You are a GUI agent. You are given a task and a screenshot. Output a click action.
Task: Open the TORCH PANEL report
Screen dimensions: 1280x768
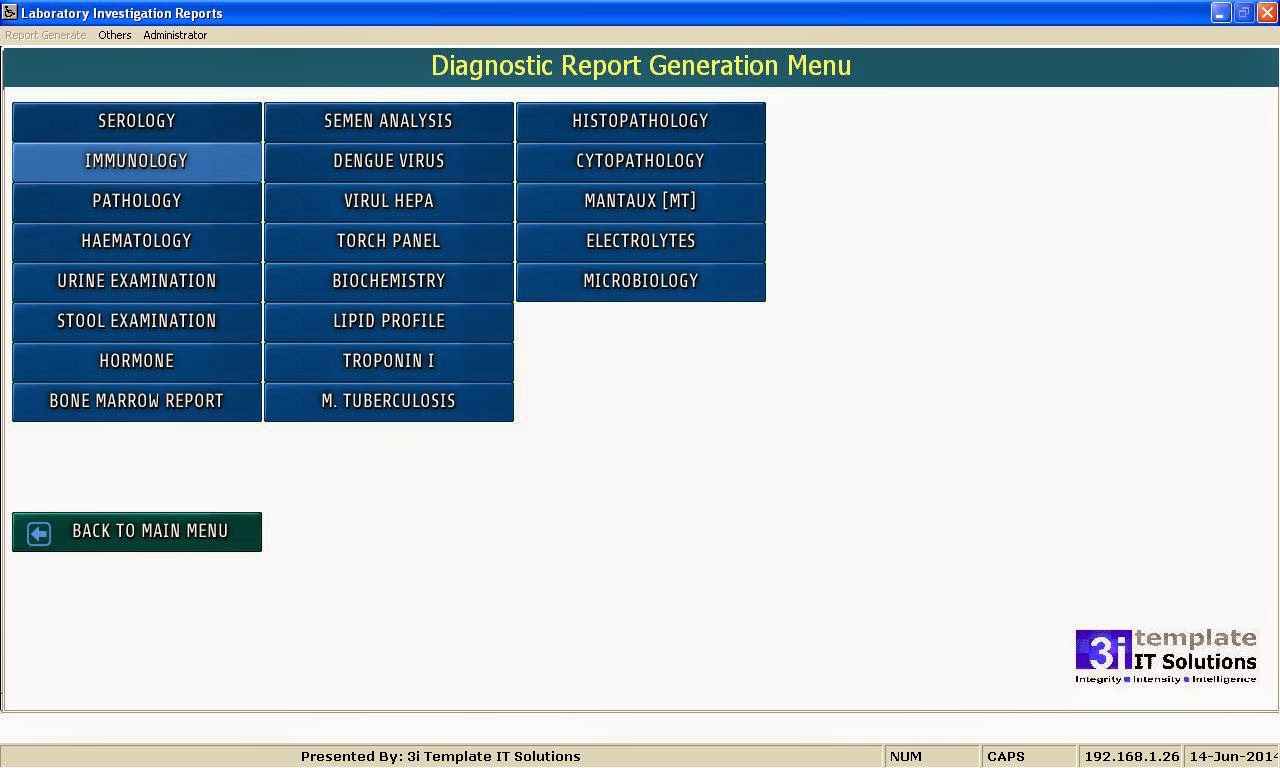[388, 241]
